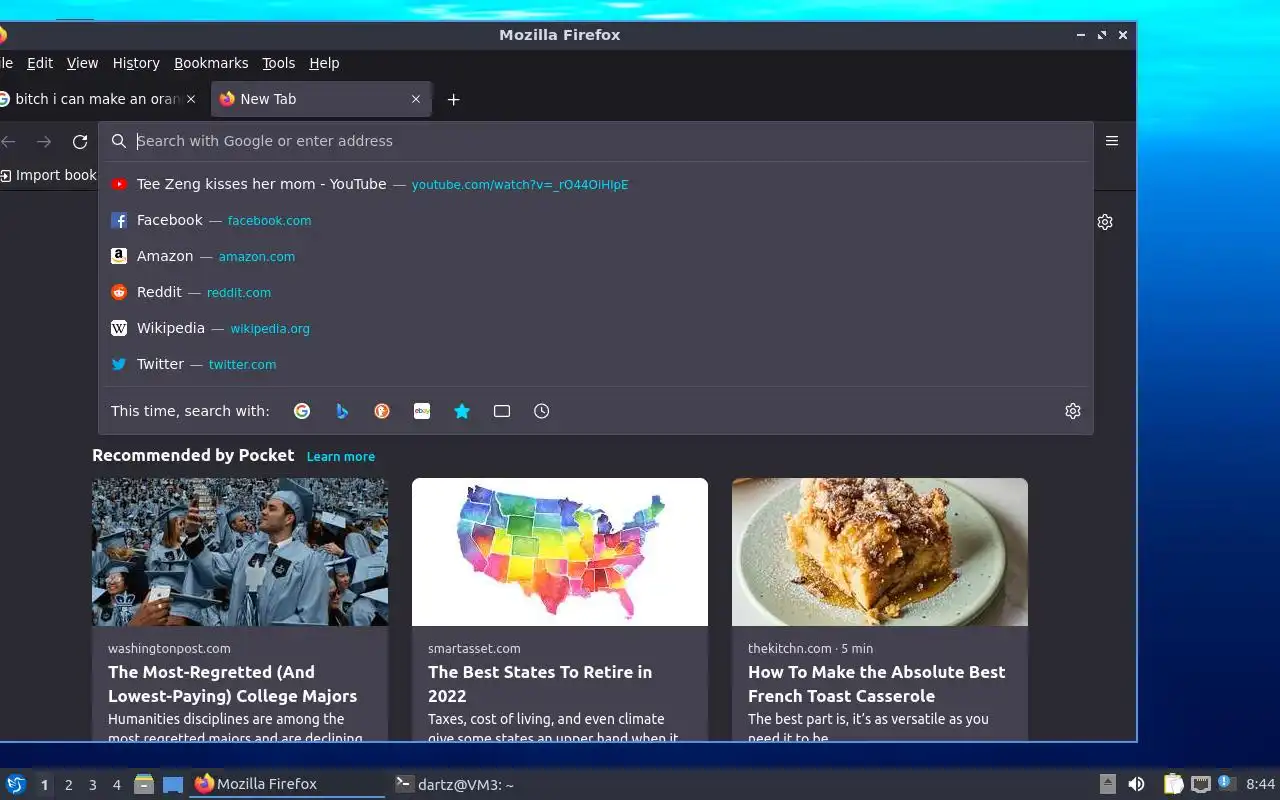1280x800 pixels.
Task: Switch to workspace 4 in the taskbar
Action: tap(116, 785)
